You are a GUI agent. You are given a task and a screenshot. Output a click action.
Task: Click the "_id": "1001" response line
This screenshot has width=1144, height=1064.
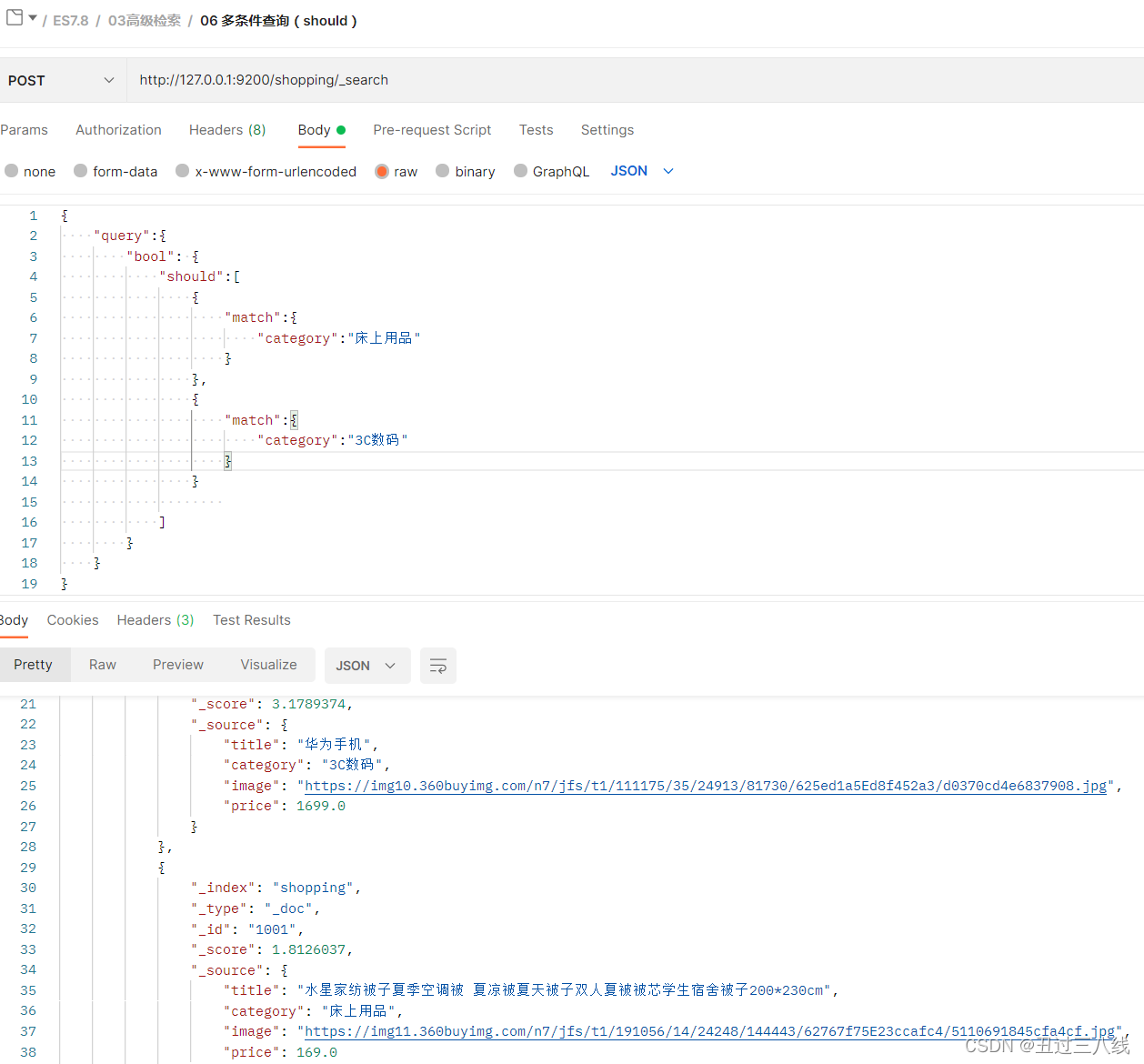pos(247,929)
